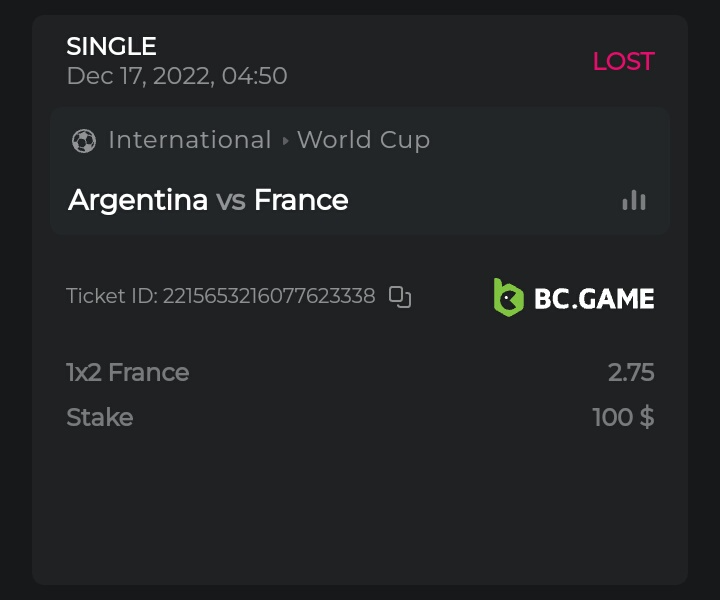Select the Argentina team name
Viewport: 720px width, 600px height.
138,200
